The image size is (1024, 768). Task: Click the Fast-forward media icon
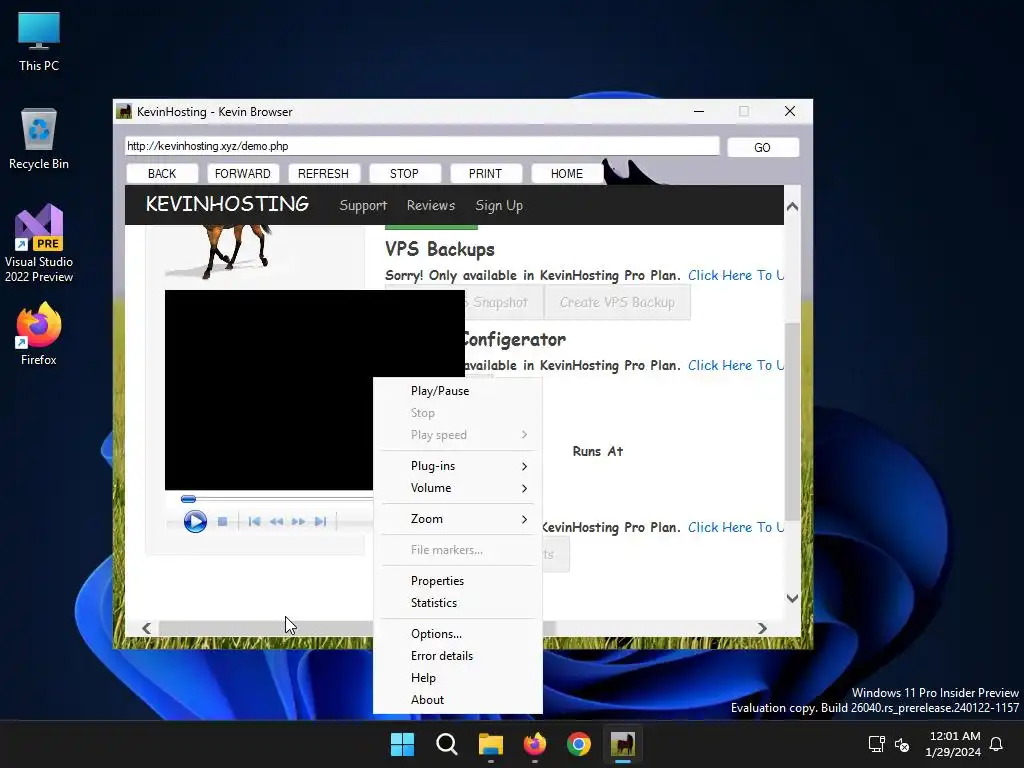pyautogui.click(x=298, y=522)
